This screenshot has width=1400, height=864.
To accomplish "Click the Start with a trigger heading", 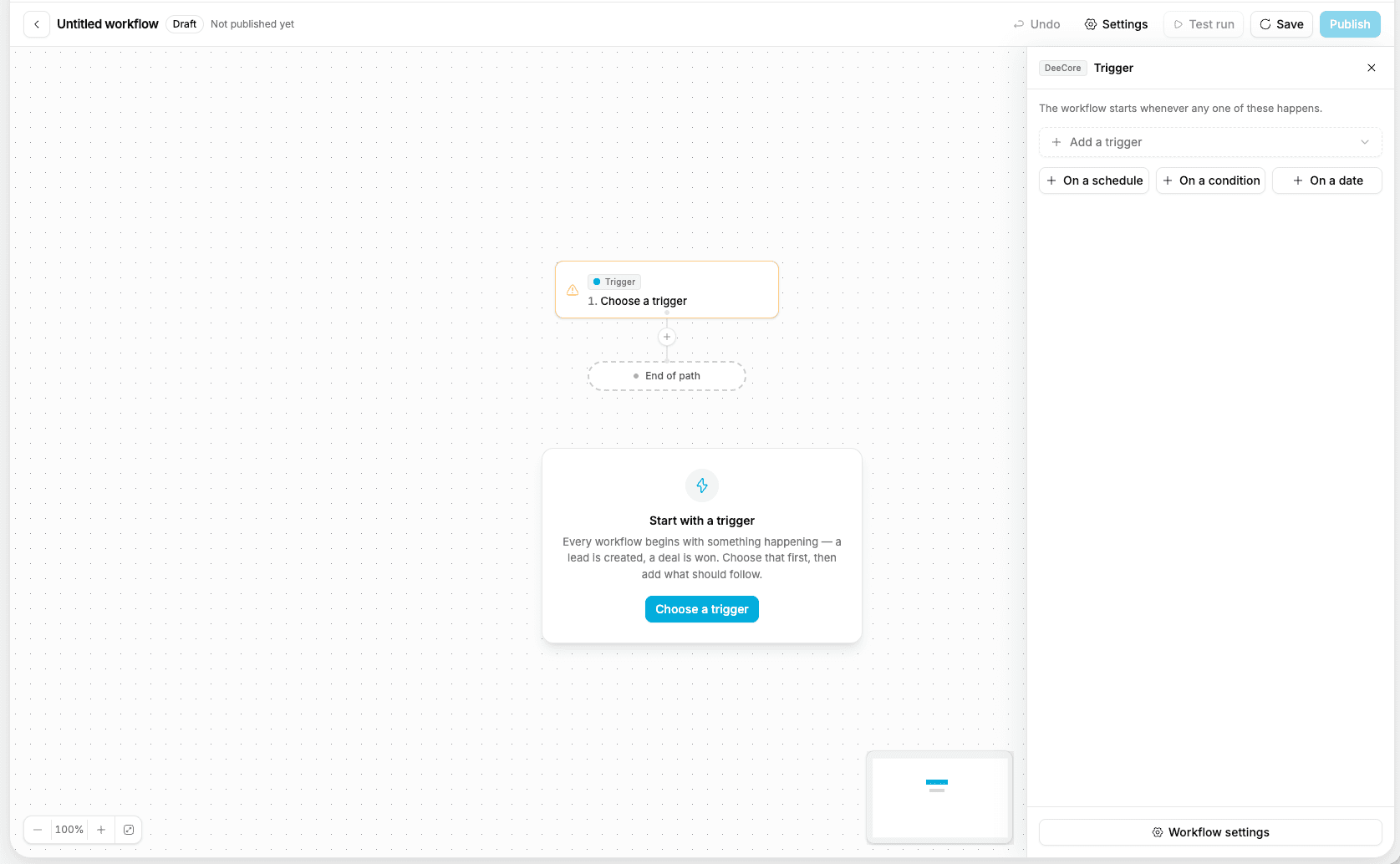I will point(702,521).
